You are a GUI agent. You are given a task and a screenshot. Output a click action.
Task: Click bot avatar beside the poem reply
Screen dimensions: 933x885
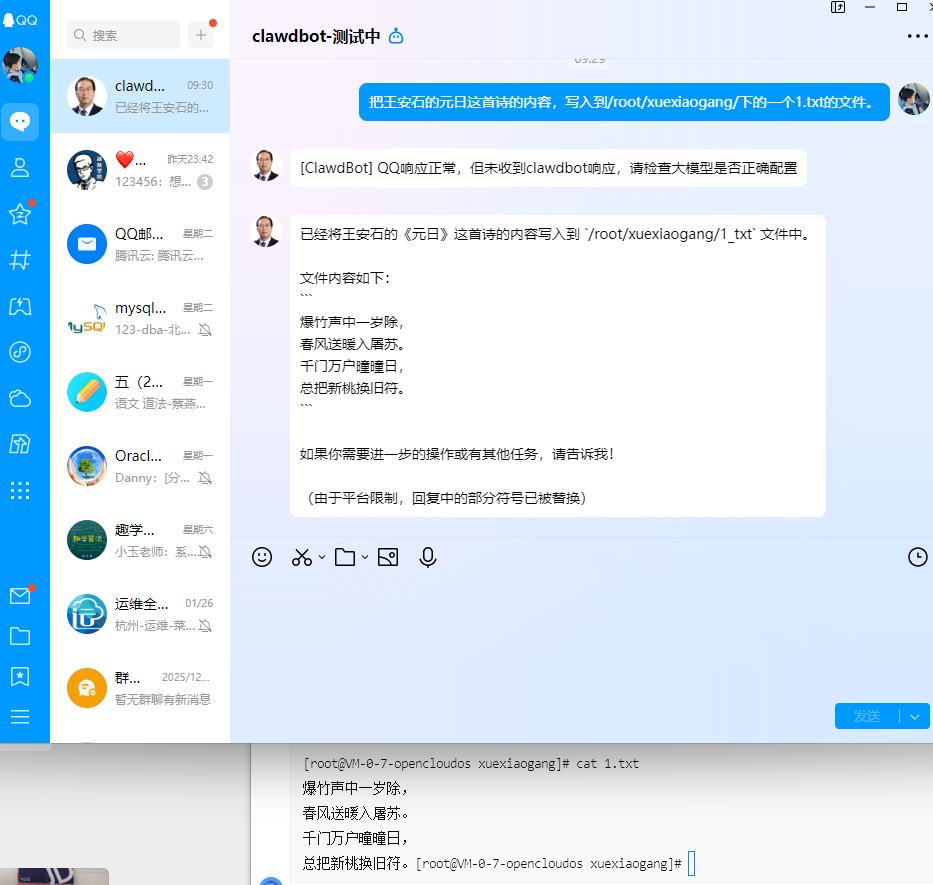(x=266, y=231)
